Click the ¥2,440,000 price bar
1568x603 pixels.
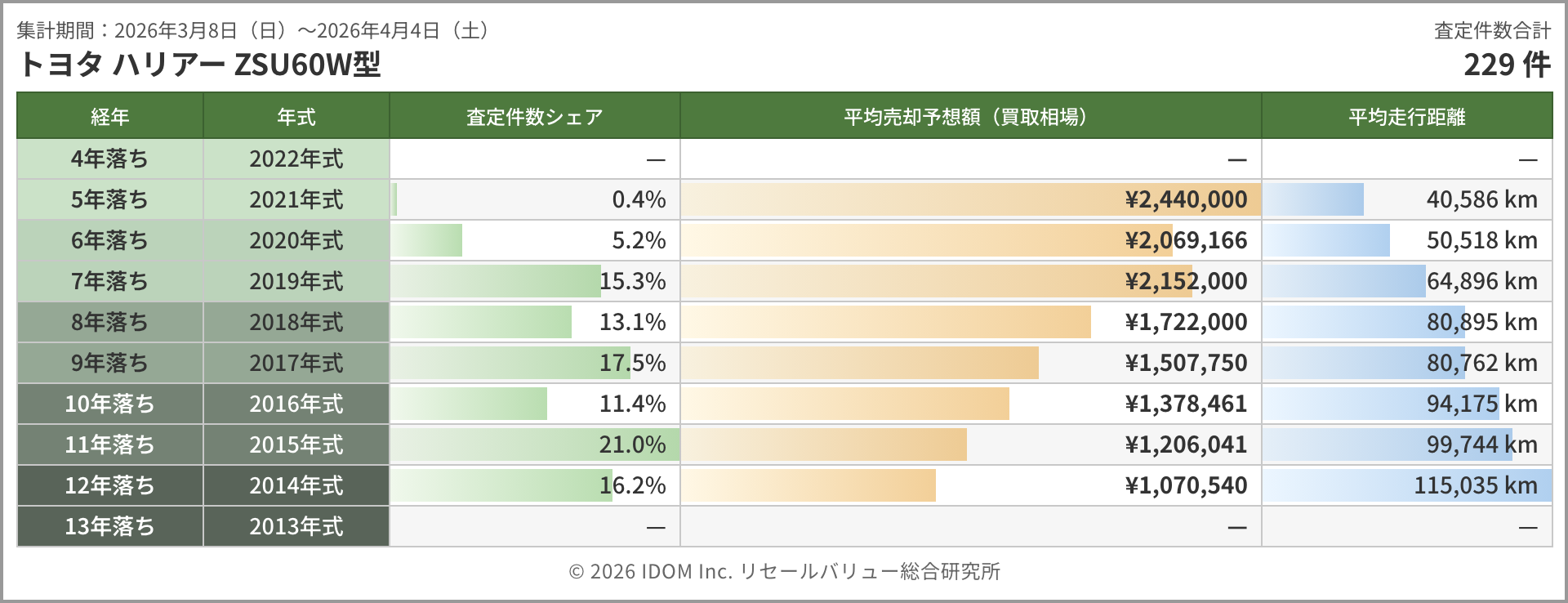[x=970, y=199]
